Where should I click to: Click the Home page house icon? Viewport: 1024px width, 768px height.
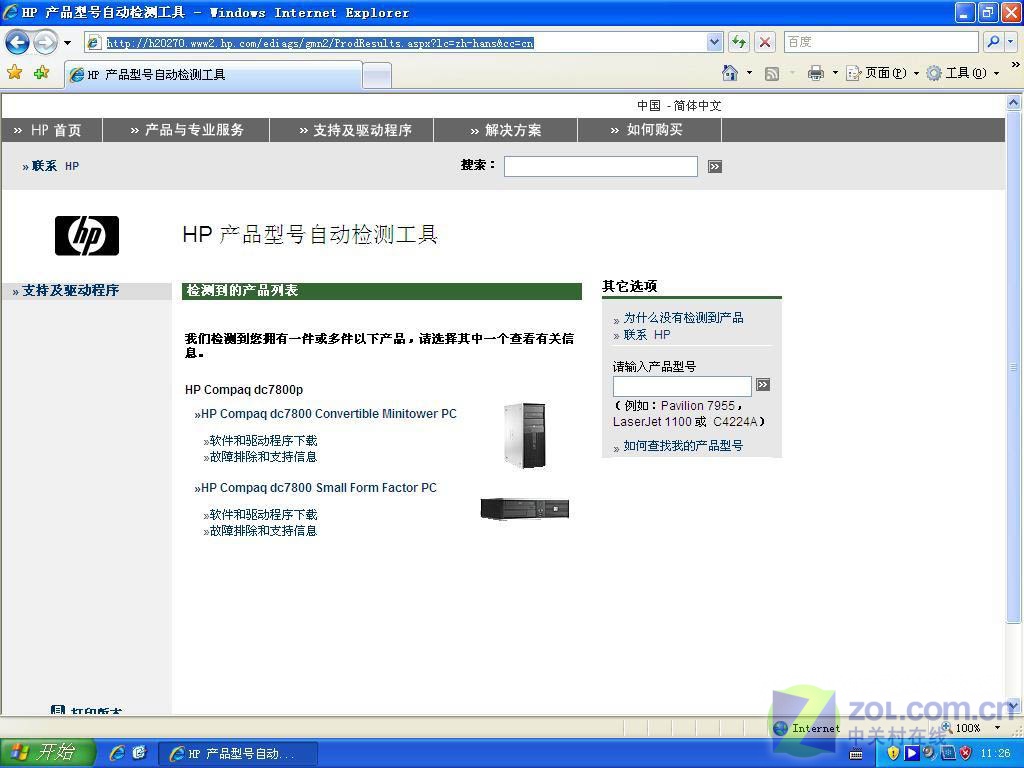(730, 73)
